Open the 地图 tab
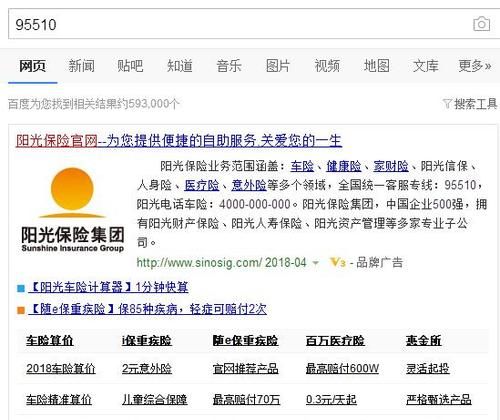Screen dimensions: 500x420 coord(377,66)
